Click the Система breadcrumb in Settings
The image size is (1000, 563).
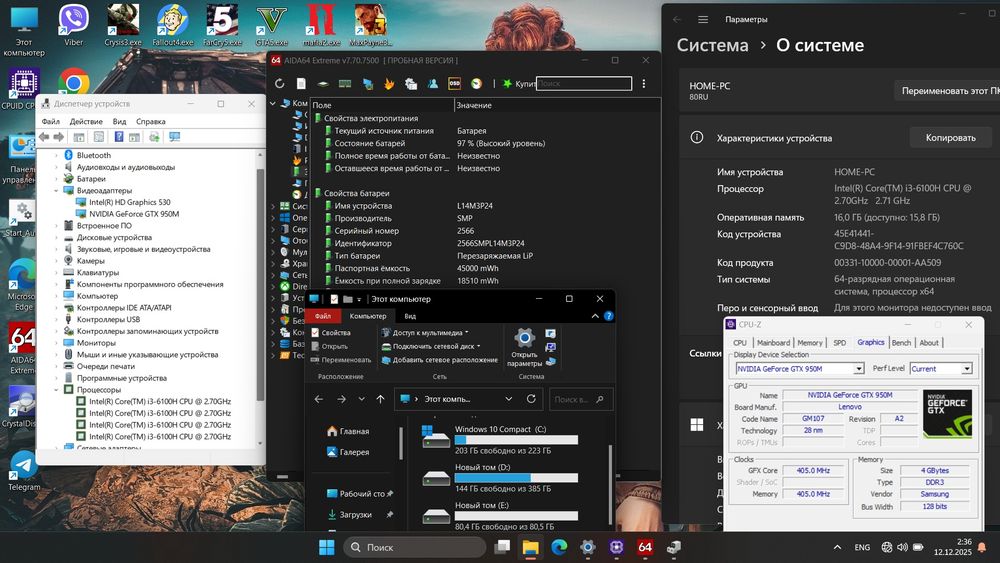point(712,45)
